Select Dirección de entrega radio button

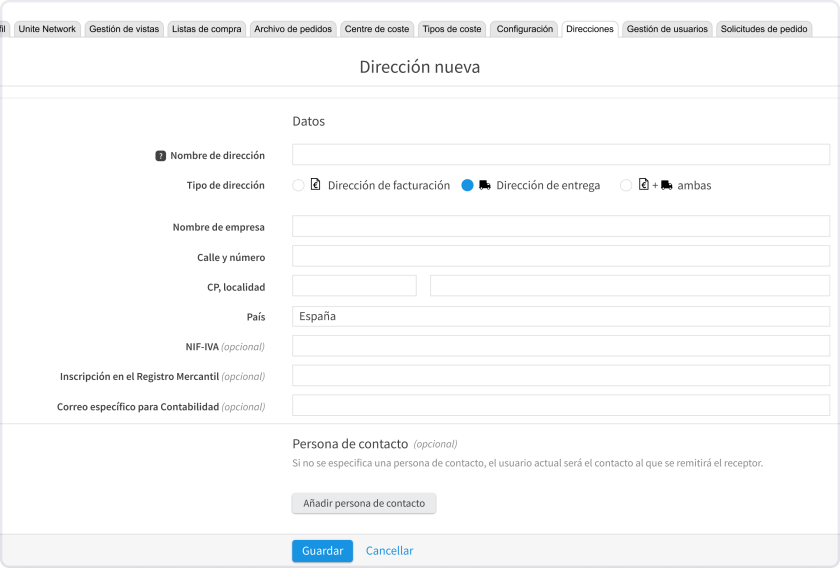pos(467,185)
